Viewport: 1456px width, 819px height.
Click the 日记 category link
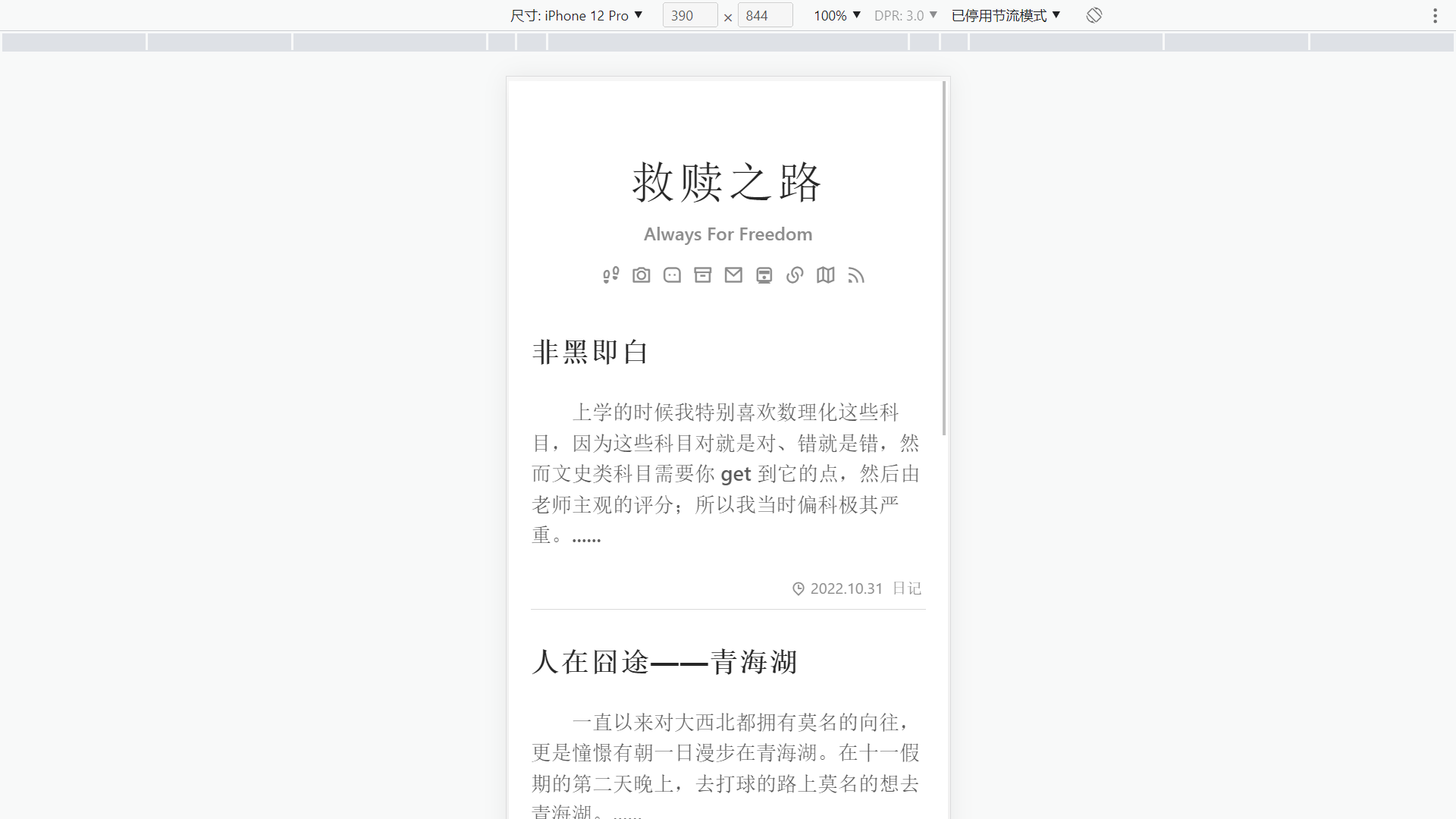(907, 588)
